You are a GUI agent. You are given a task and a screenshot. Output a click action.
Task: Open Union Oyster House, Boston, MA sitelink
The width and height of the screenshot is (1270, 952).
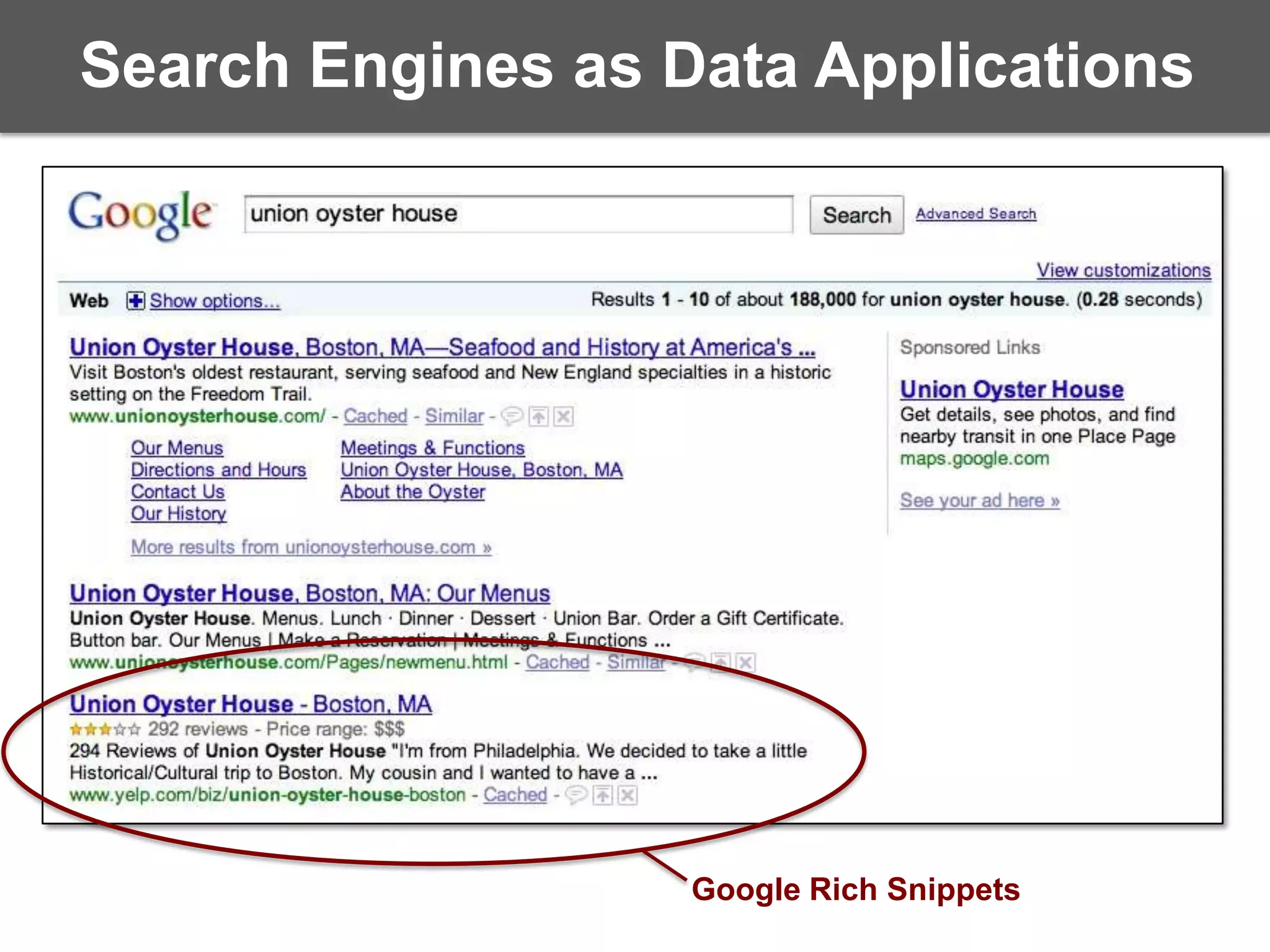coord(481,470)
